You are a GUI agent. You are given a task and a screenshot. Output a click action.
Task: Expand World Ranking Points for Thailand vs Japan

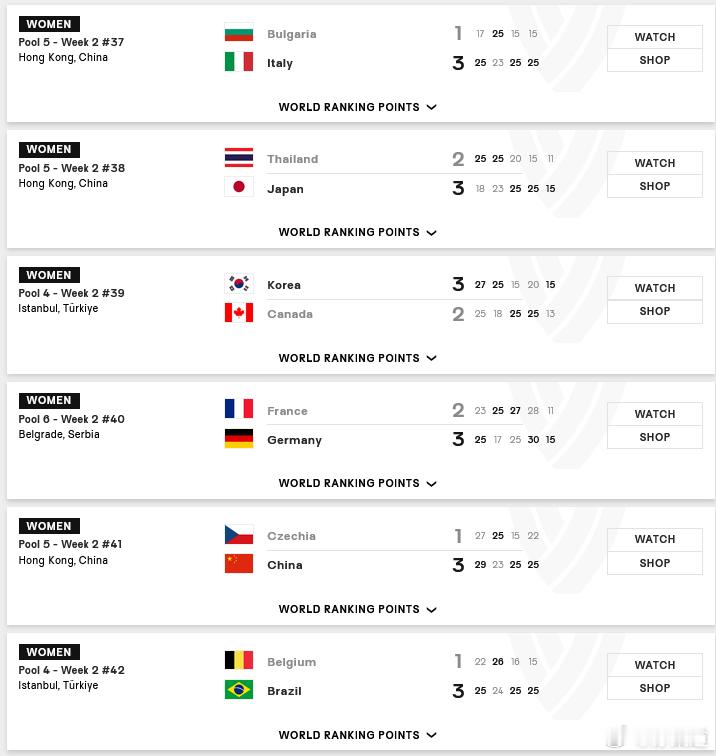click(x=357, y=232)
